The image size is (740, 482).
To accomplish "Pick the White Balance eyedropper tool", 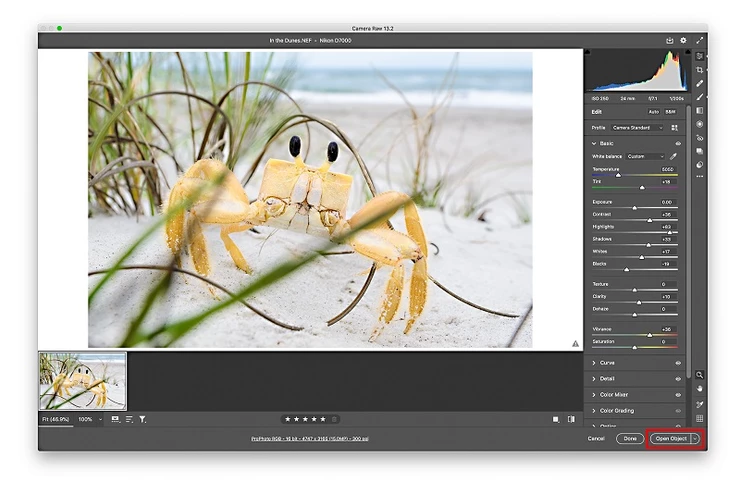I will [673, 156].
